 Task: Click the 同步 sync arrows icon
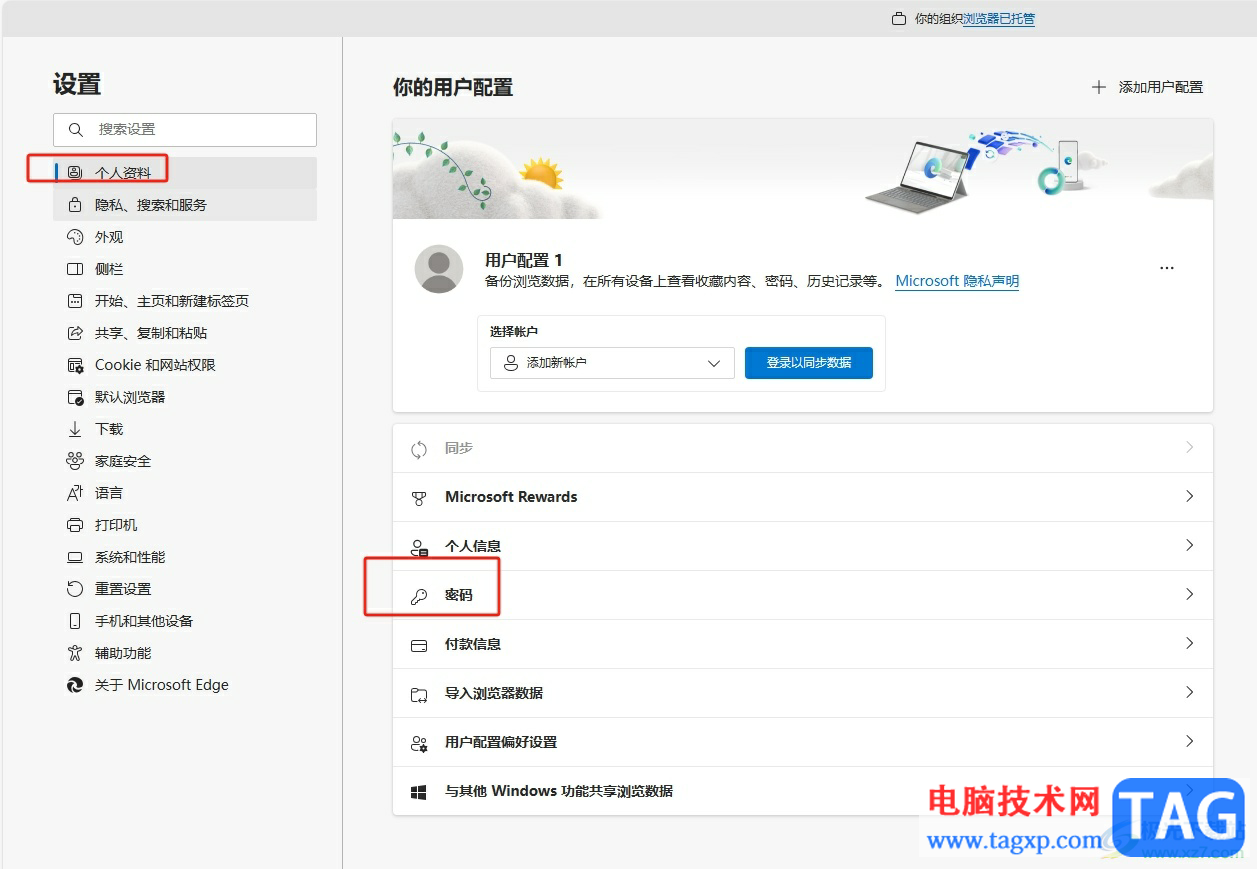pyautogui.click(x=419, y=449)
